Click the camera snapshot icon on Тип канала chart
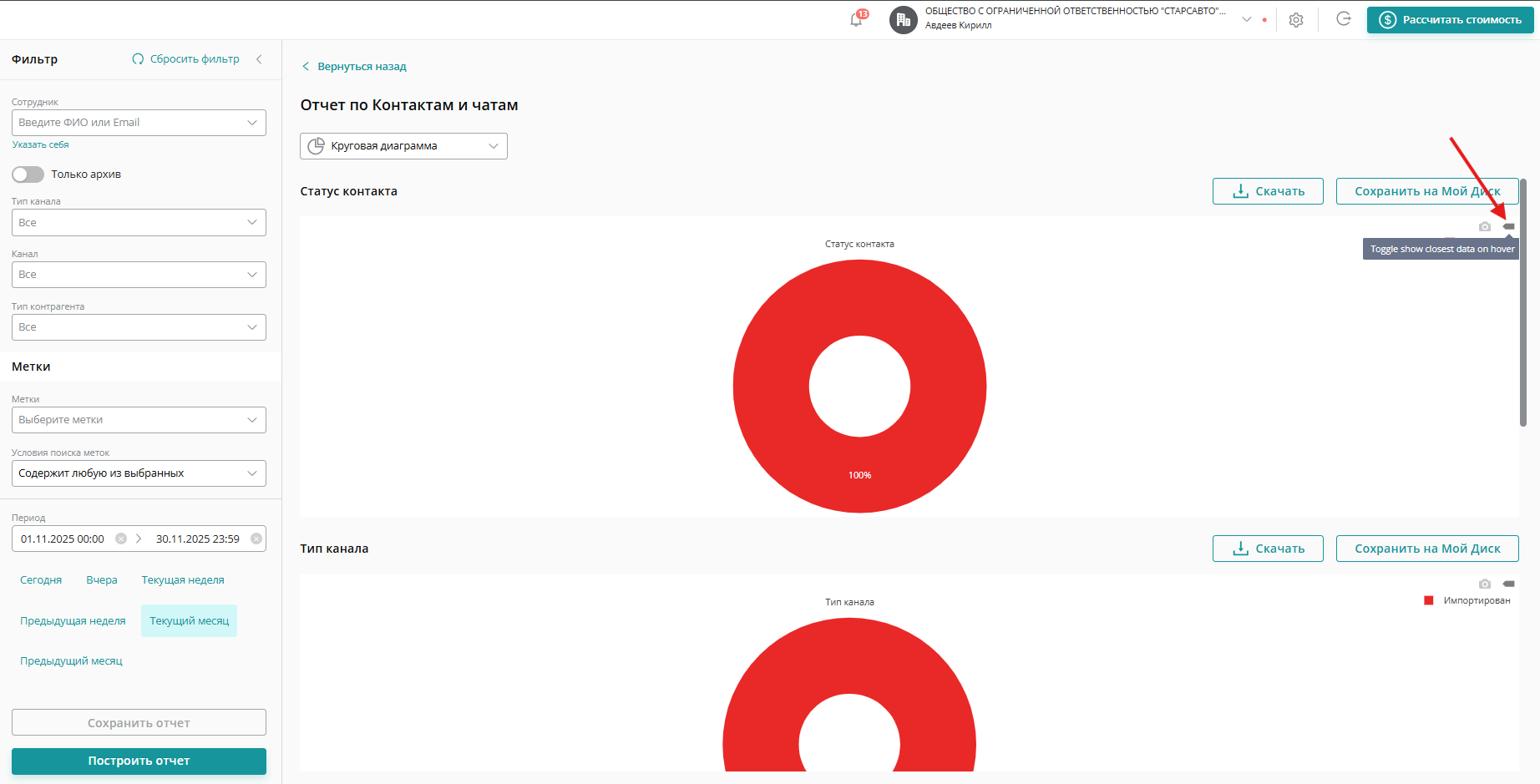This screenshot has height=784, width=1540. click(1485, 584)
